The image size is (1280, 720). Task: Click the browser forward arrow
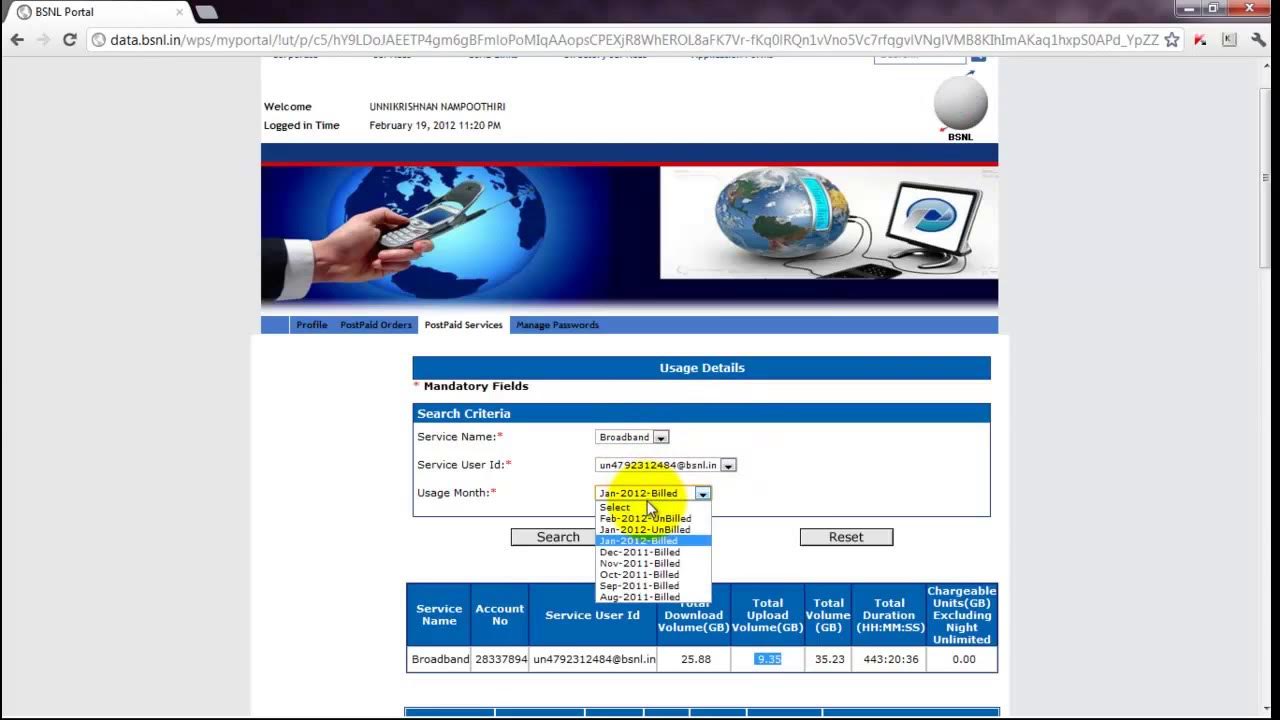point(43,40)
